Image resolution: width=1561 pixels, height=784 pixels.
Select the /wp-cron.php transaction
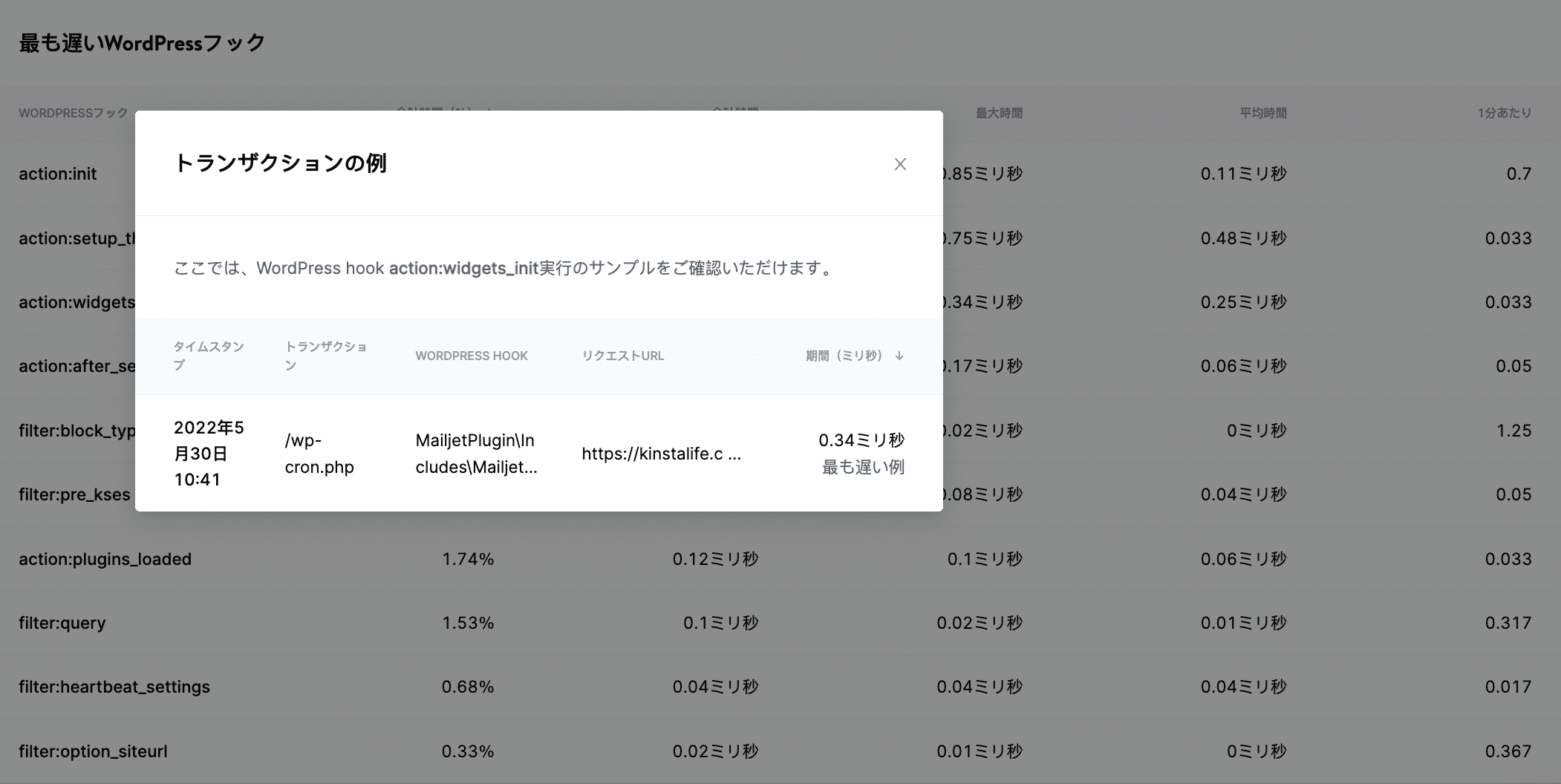[x=319, y=454]
